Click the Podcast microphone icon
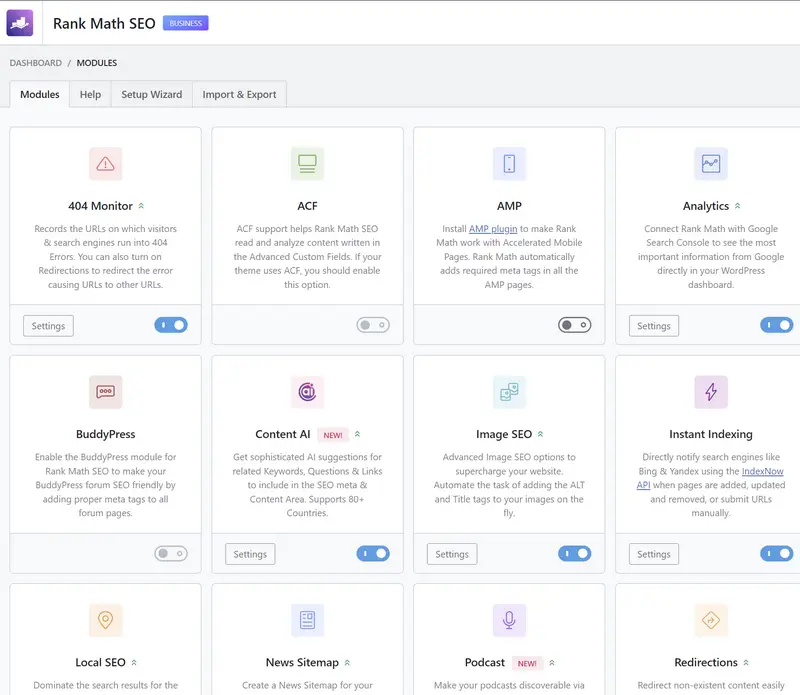The image size is (800, 695). click(x=509, y=620)
